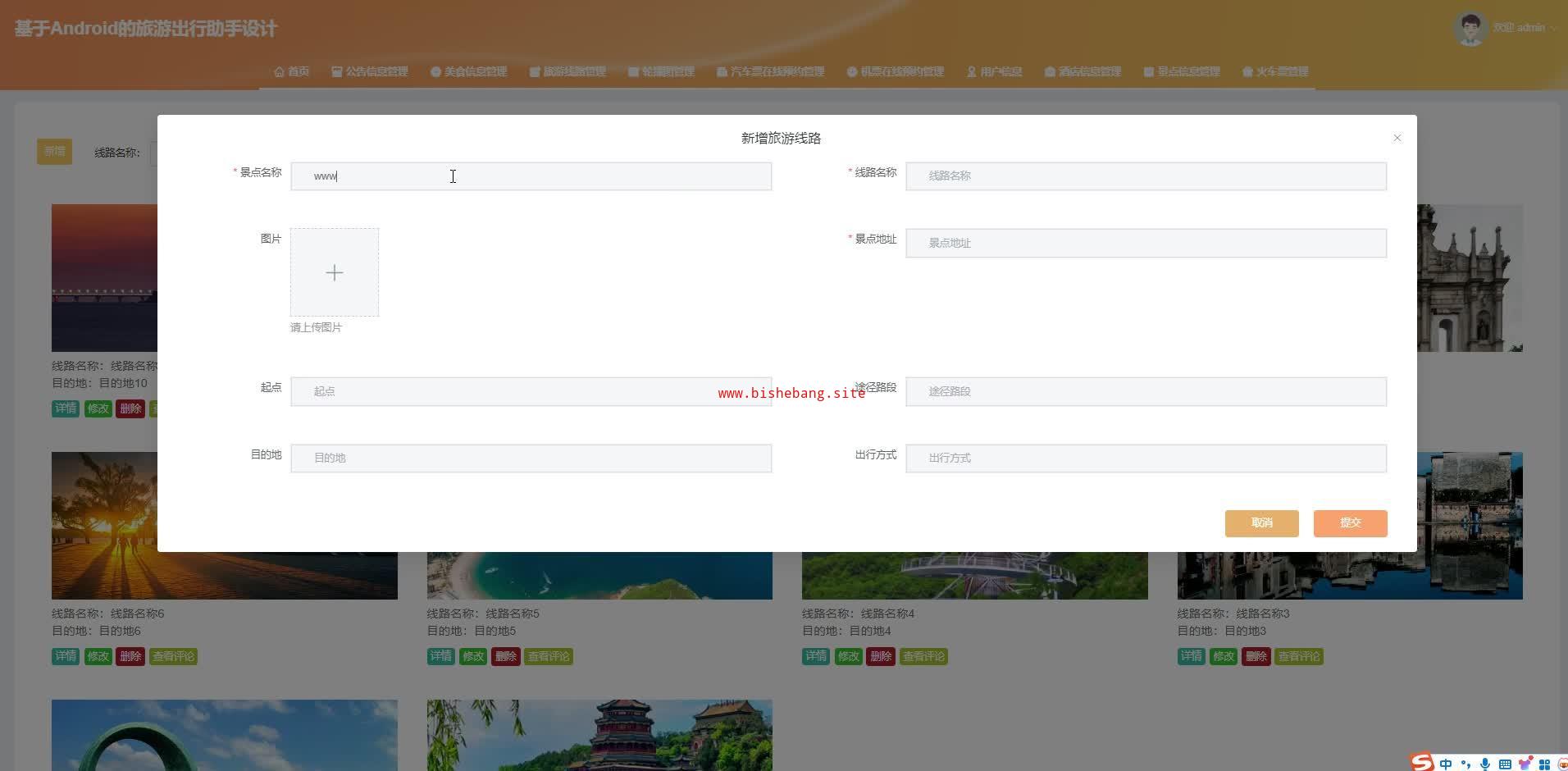Click the 取消 button

tap(1261, 523)
